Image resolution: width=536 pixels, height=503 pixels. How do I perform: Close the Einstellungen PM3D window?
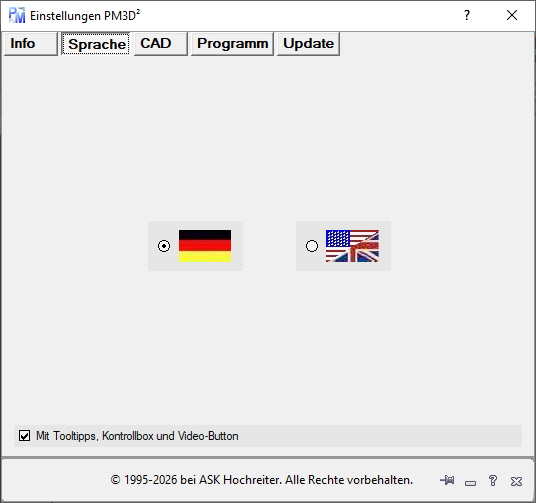coord(512,15)
